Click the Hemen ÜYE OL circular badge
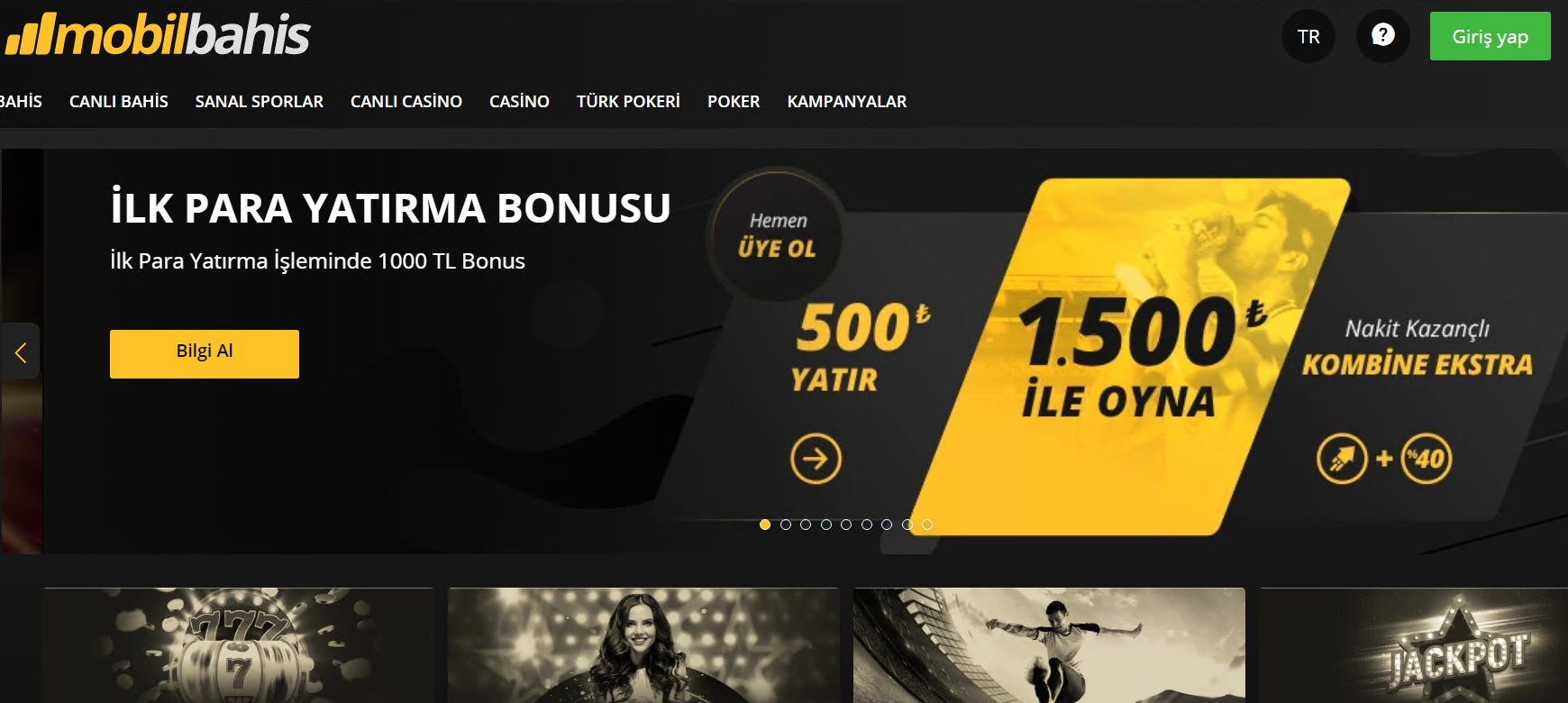1568x703 pixels. point(778,235)
